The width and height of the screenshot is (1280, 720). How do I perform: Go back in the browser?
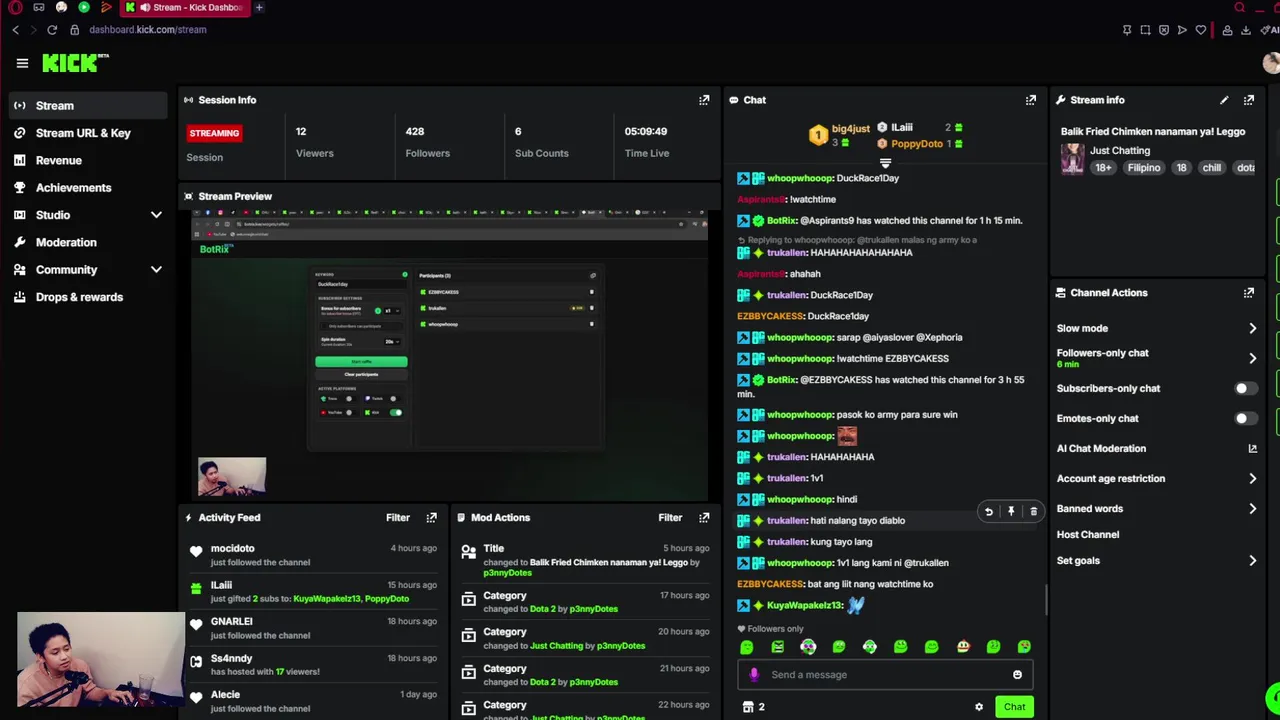click(15, 30)
